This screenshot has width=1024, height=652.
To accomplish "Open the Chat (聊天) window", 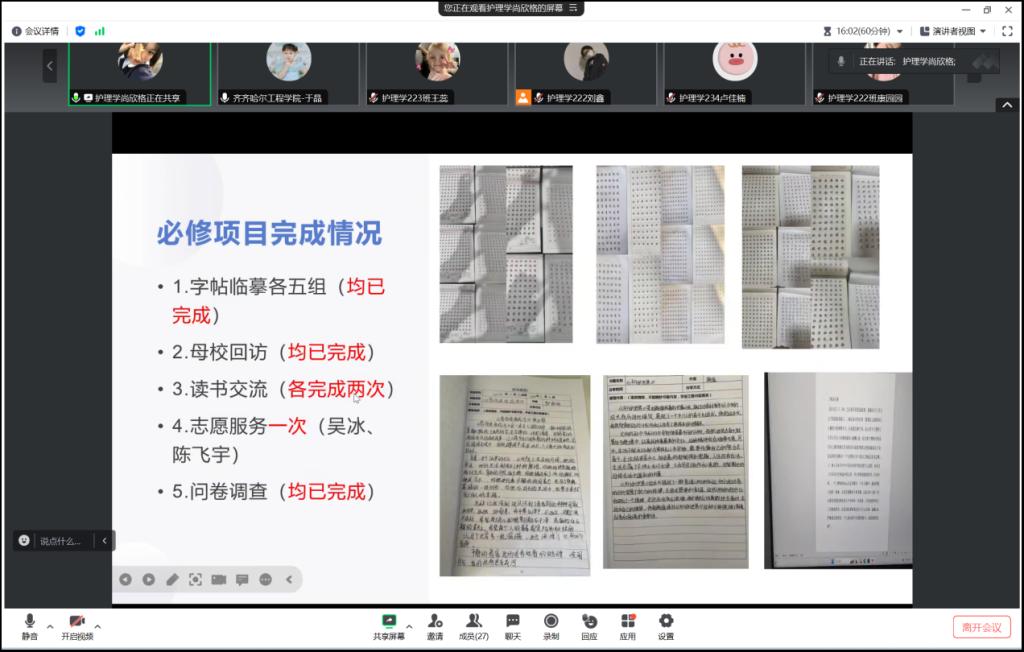I will [x=512, y=626].
